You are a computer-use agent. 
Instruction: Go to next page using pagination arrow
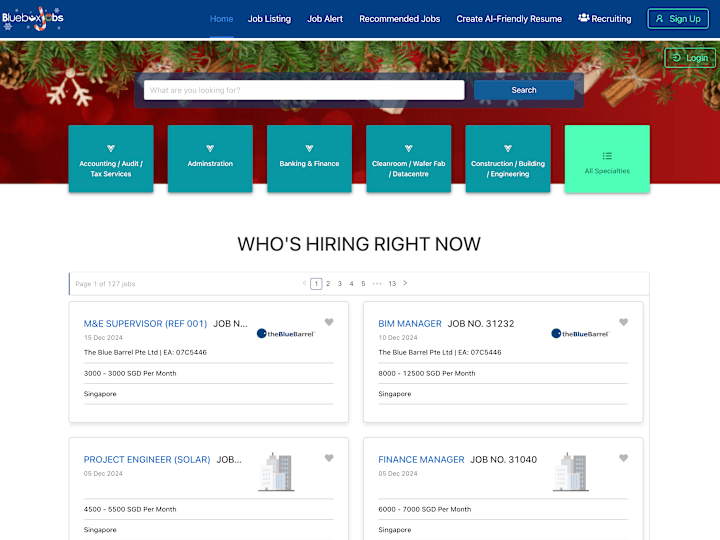pos(405,283)
